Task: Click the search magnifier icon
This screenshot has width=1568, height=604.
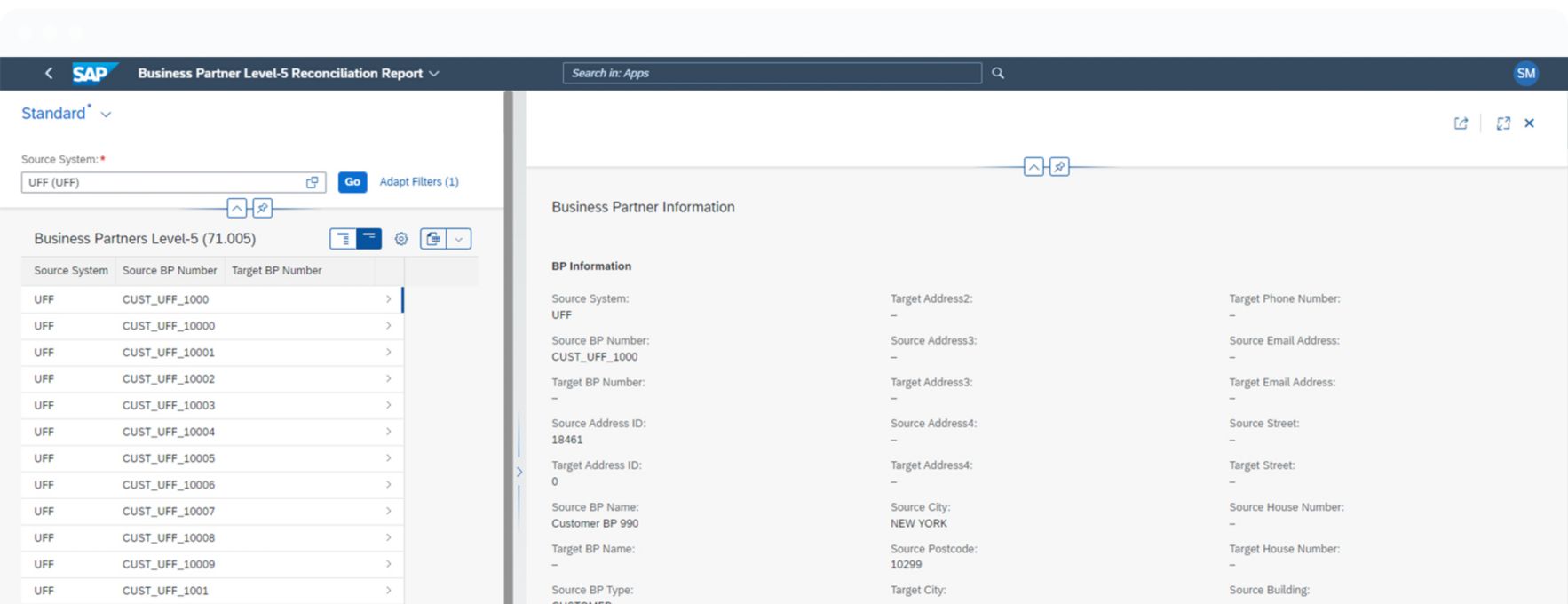Action: pos(998,74)
